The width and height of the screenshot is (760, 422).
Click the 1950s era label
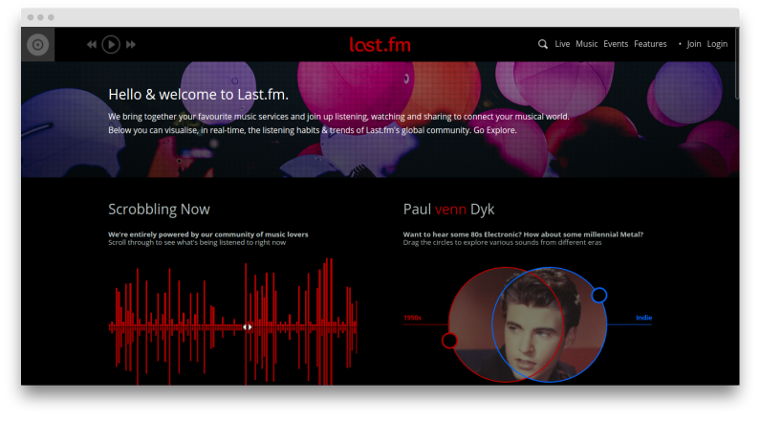tap(412, 318)
